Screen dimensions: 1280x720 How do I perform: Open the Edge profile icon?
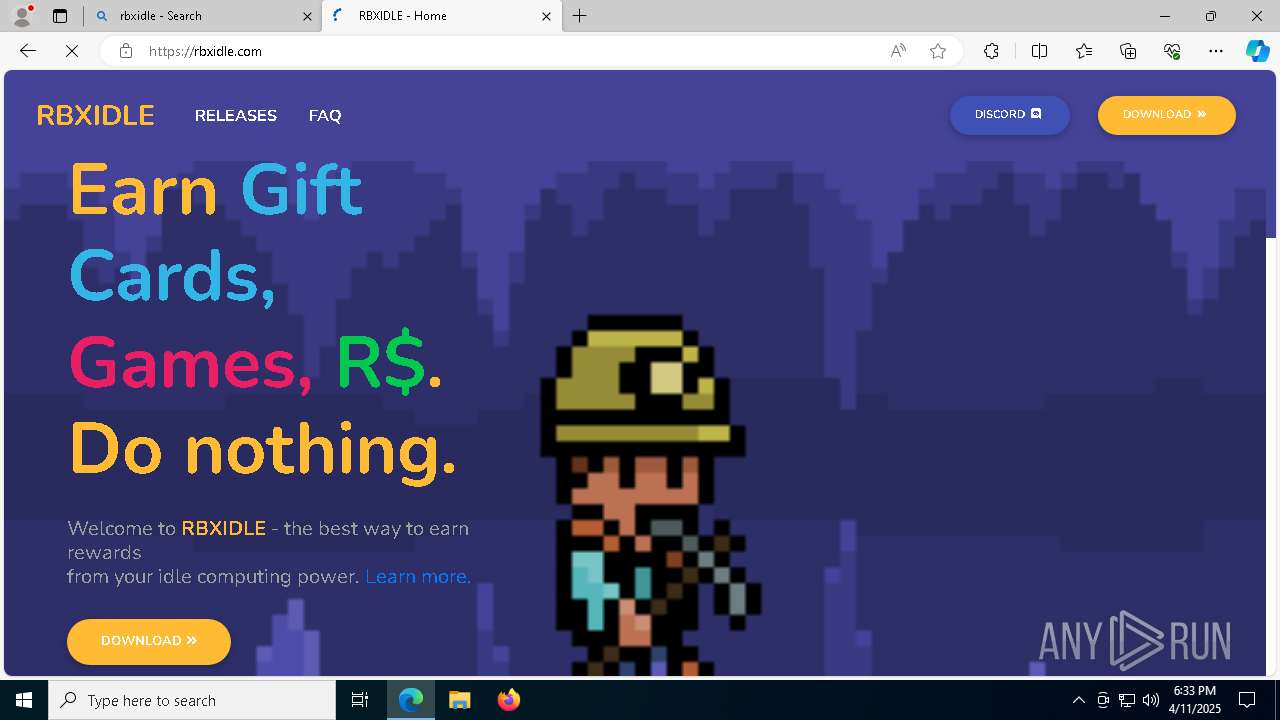[22, 16]
